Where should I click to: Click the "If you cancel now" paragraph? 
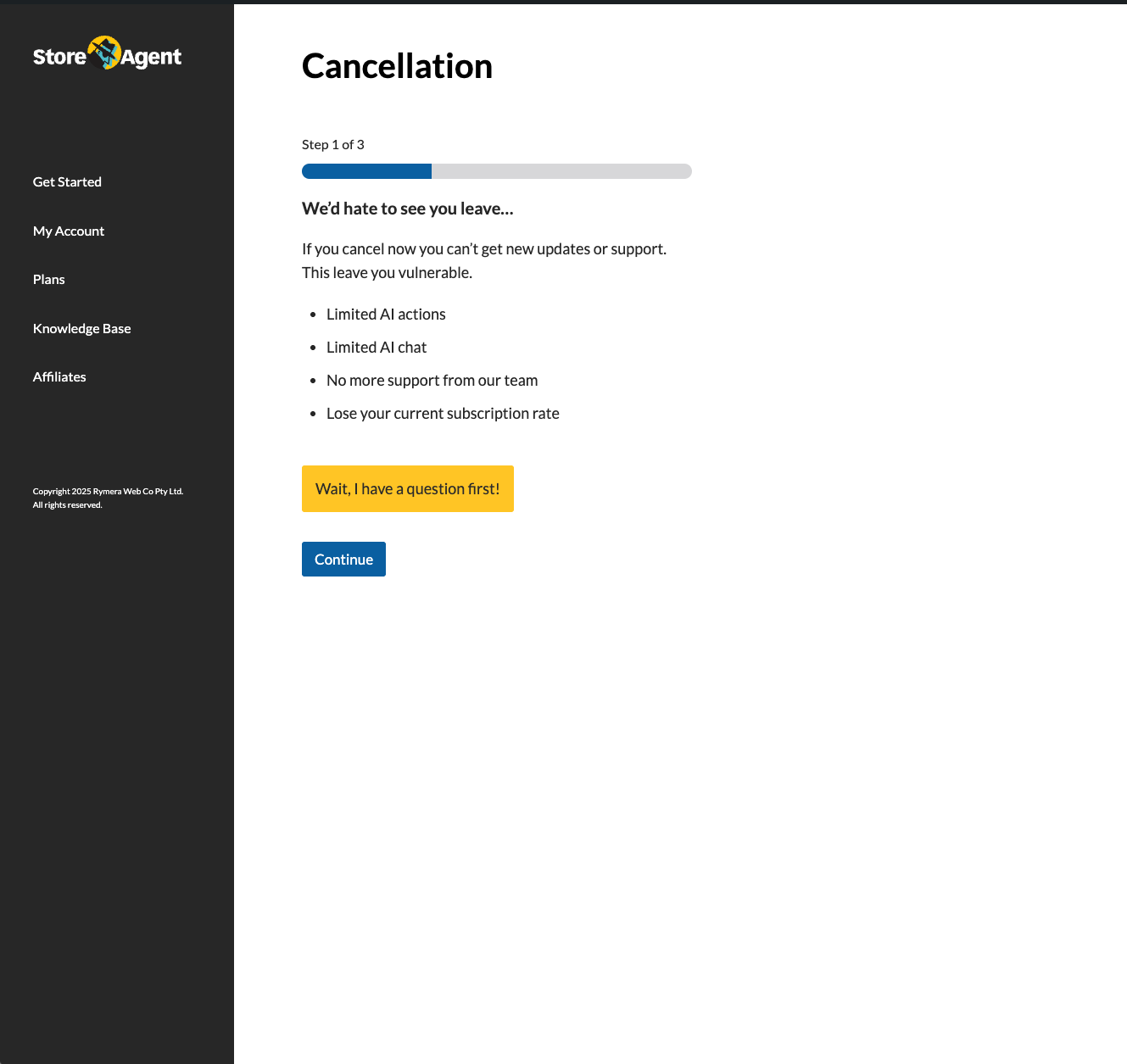point(484,261)
